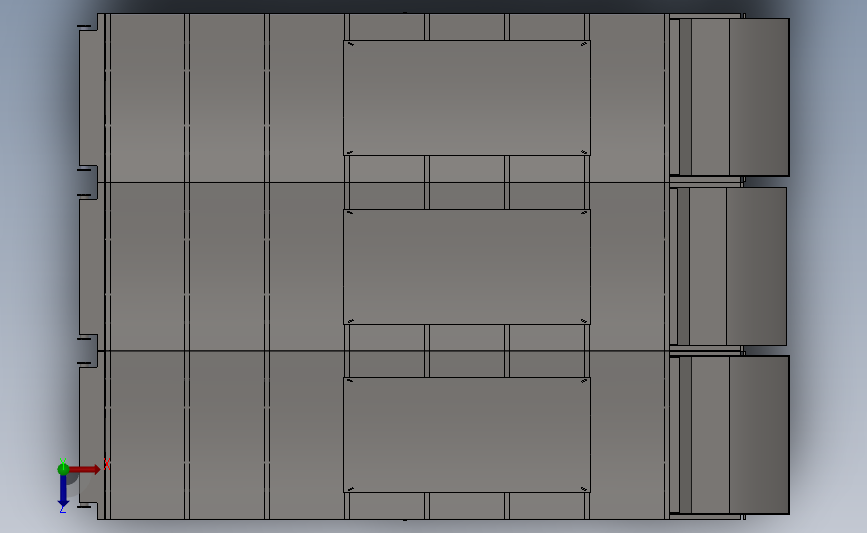The width and height of the screenshot is (867, 533).
Task: Select the bottom right protruding box of the model
Action: (x=729, y=435)
